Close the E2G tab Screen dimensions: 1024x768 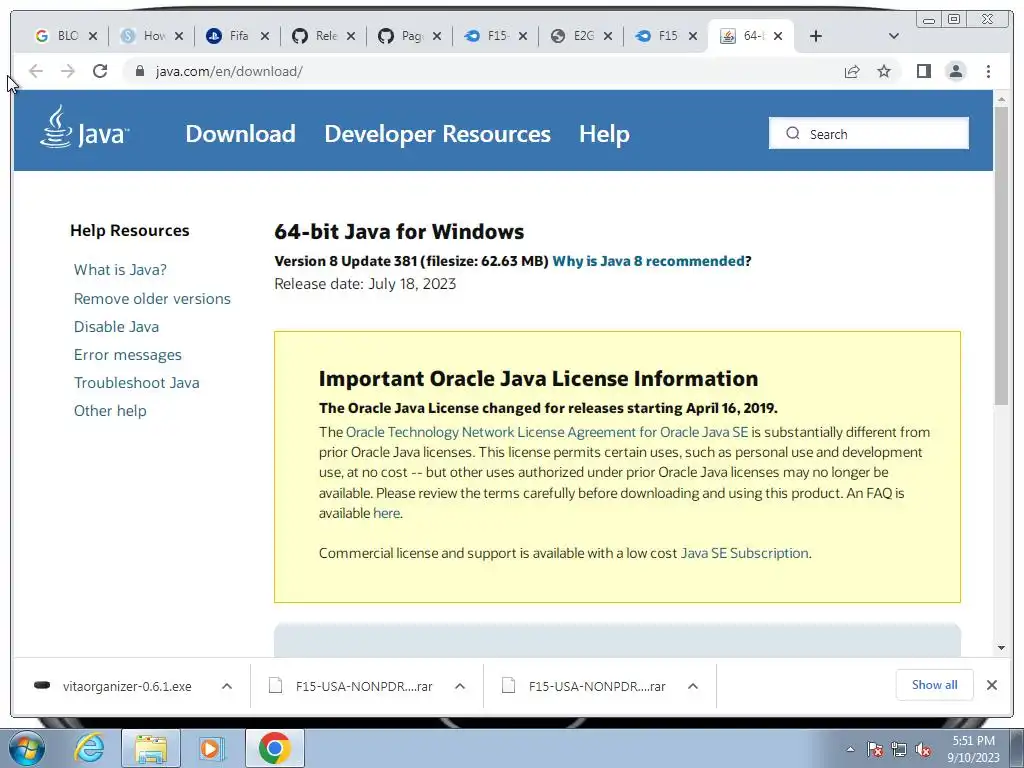[608, 36]
